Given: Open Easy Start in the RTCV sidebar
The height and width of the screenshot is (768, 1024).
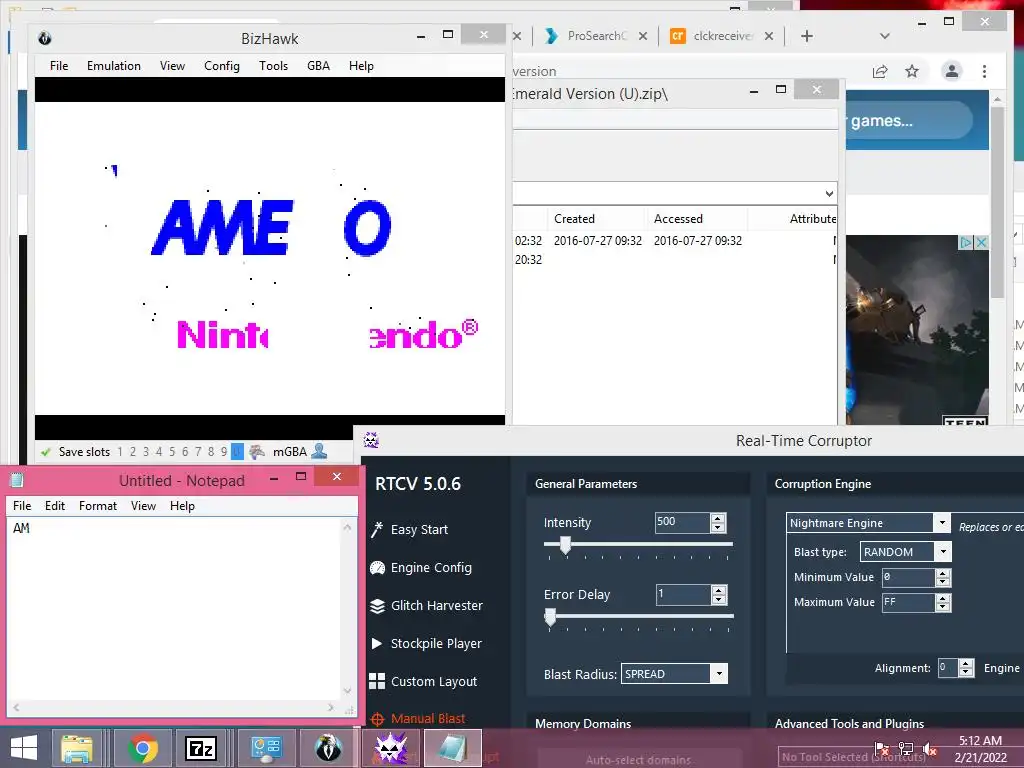Looking at the screenshot, I should pos(409,529).
